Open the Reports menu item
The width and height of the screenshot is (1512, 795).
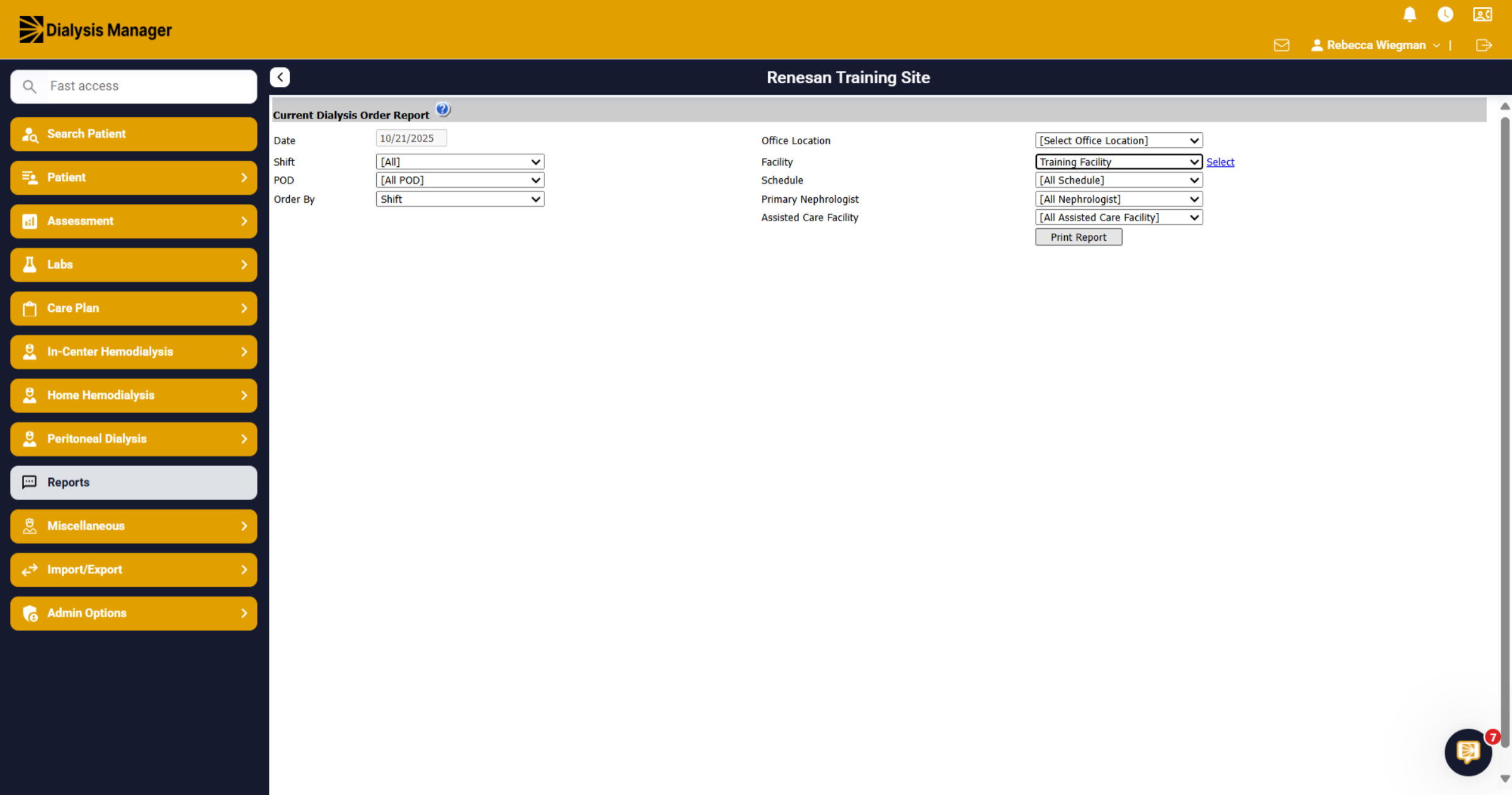134,483
